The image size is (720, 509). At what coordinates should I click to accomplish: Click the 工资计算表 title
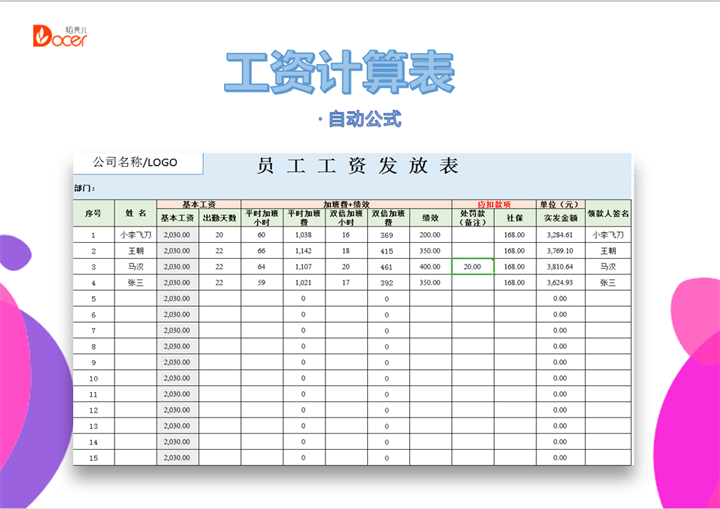click(x=340, y=72)
